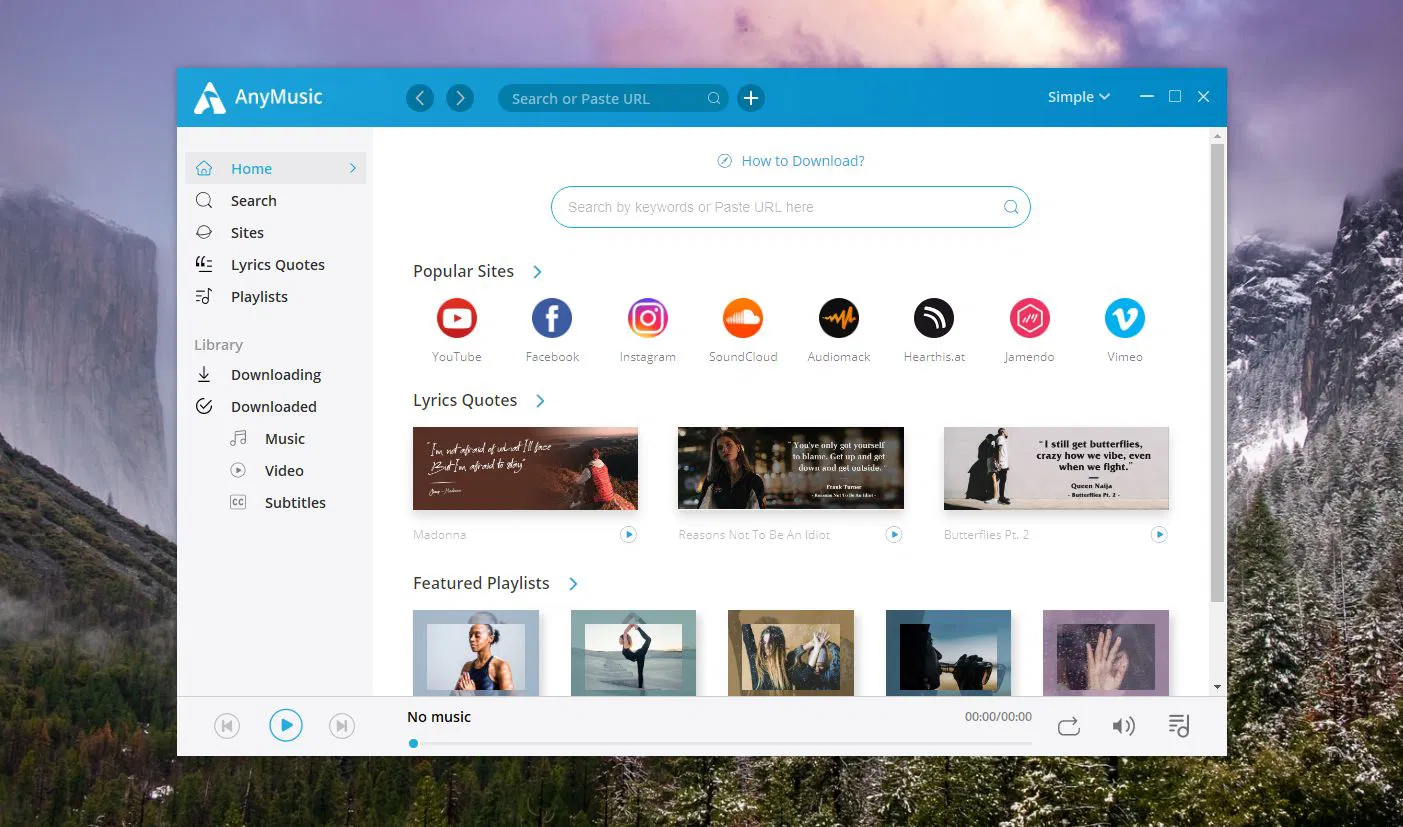
Task: Play the Butterflies Pt. 2 quote
Action: 1159,535
